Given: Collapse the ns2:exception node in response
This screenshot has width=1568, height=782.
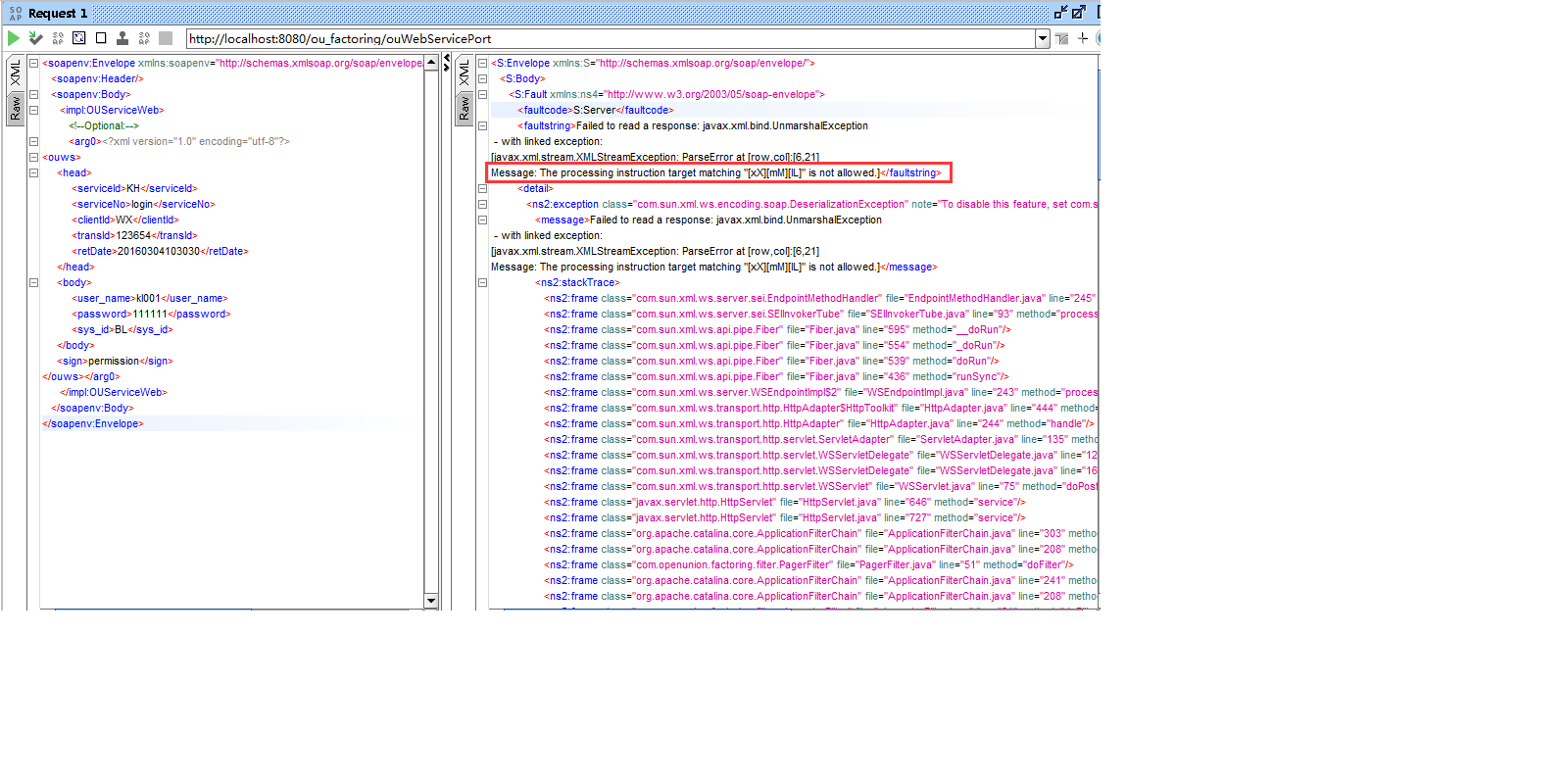Looking at the screenshot, I should coord(482,204).
